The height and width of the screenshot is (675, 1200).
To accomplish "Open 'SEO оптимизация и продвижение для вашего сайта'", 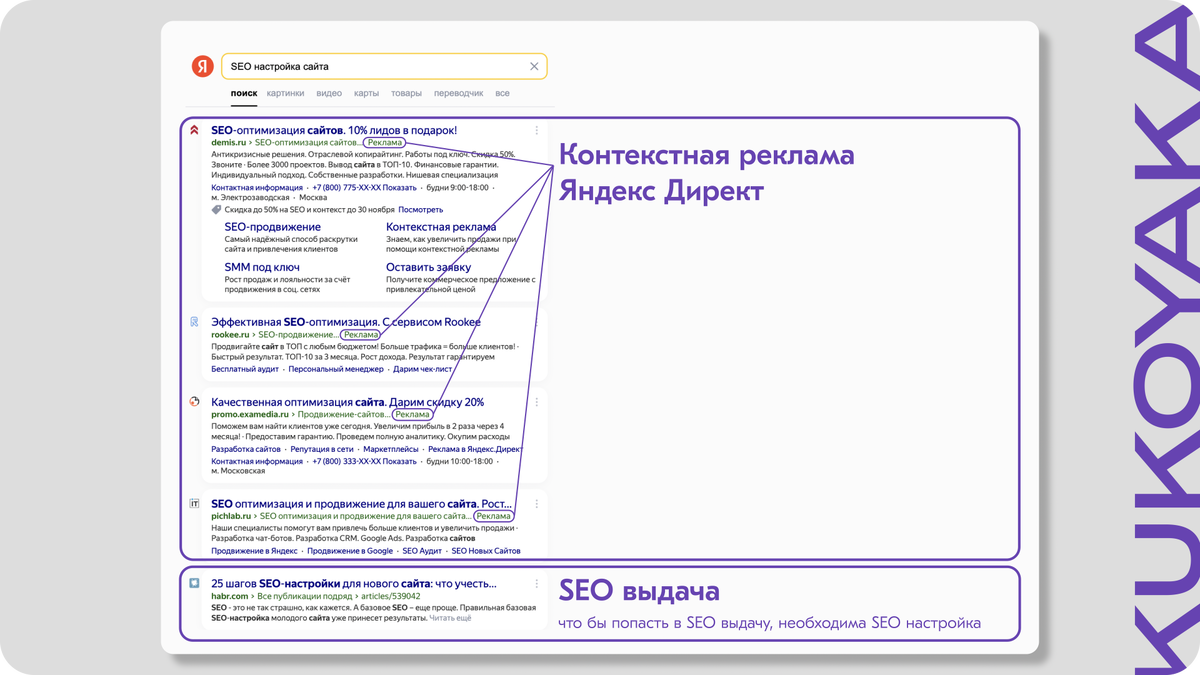I will pos(361,504).
